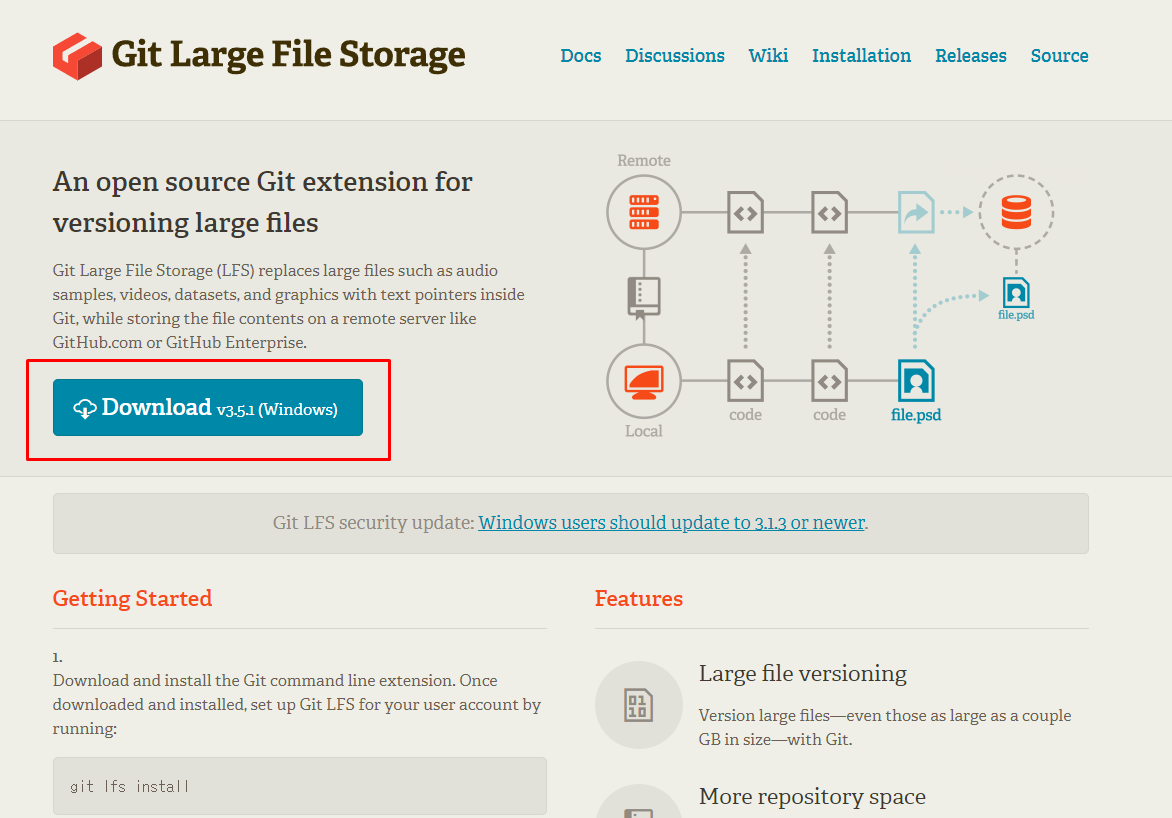The image size is (1172, 818).
Task: Open the Docs navigation link
Action: point(581,56)
